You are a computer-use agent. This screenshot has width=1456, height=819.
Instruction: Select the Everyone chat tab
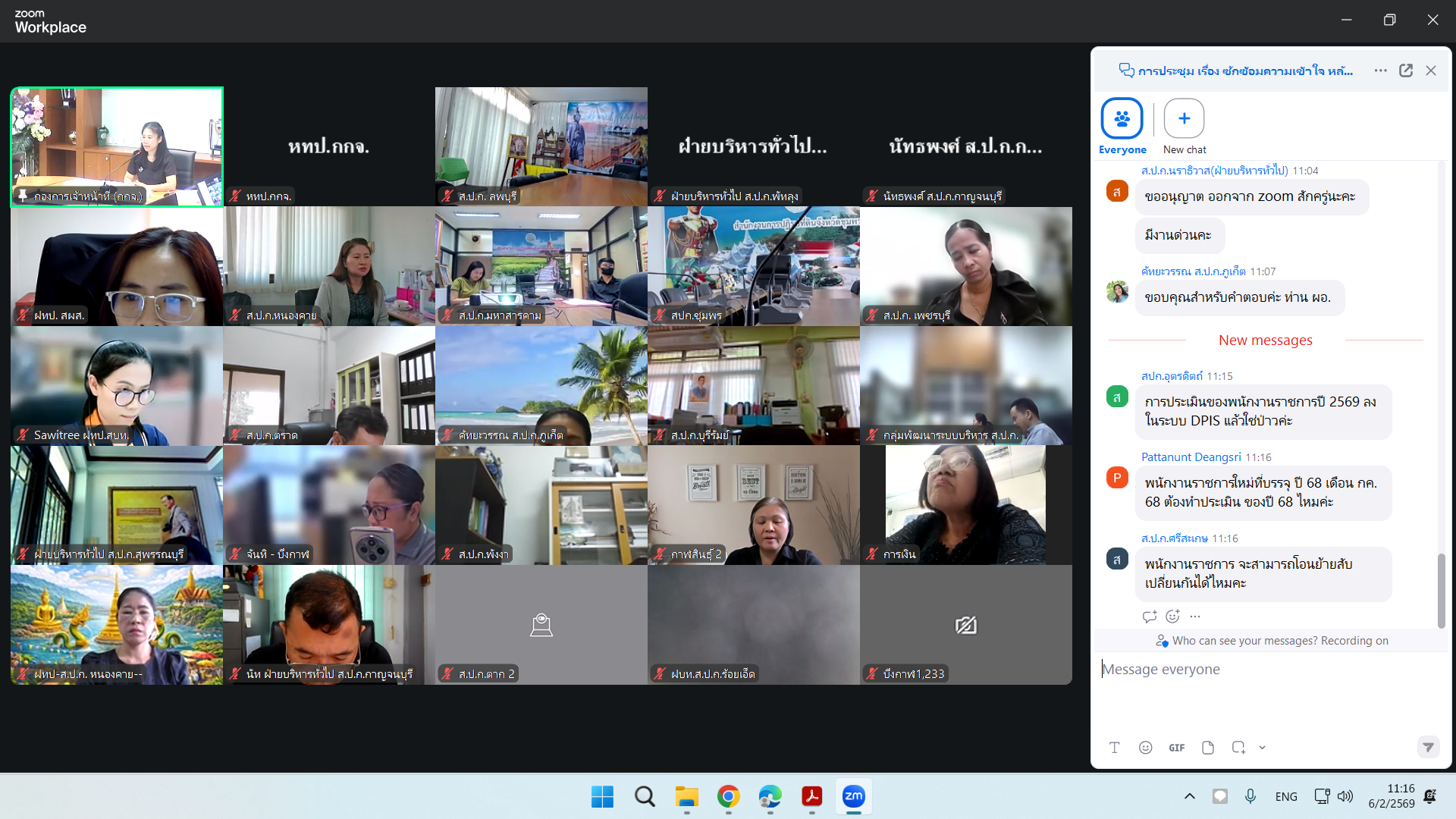[x=1122, y=119]
